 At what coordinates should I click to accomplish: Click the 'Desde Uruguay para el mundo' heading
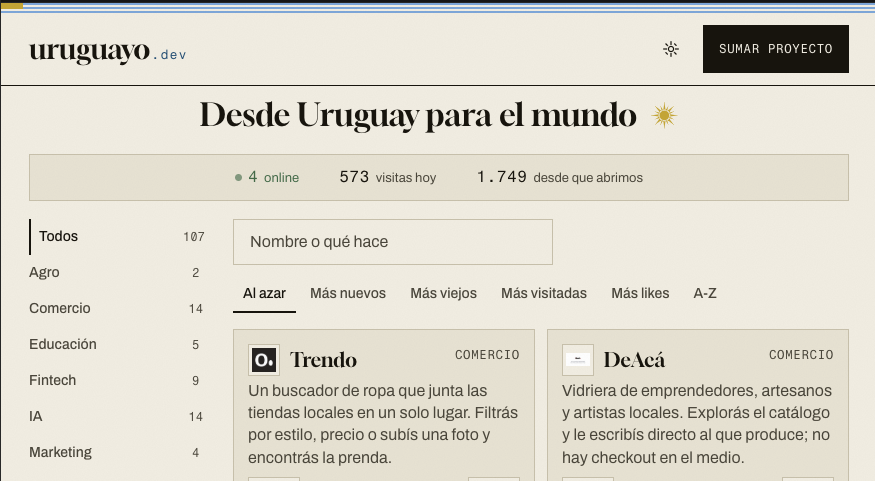[x=418, y=116]
